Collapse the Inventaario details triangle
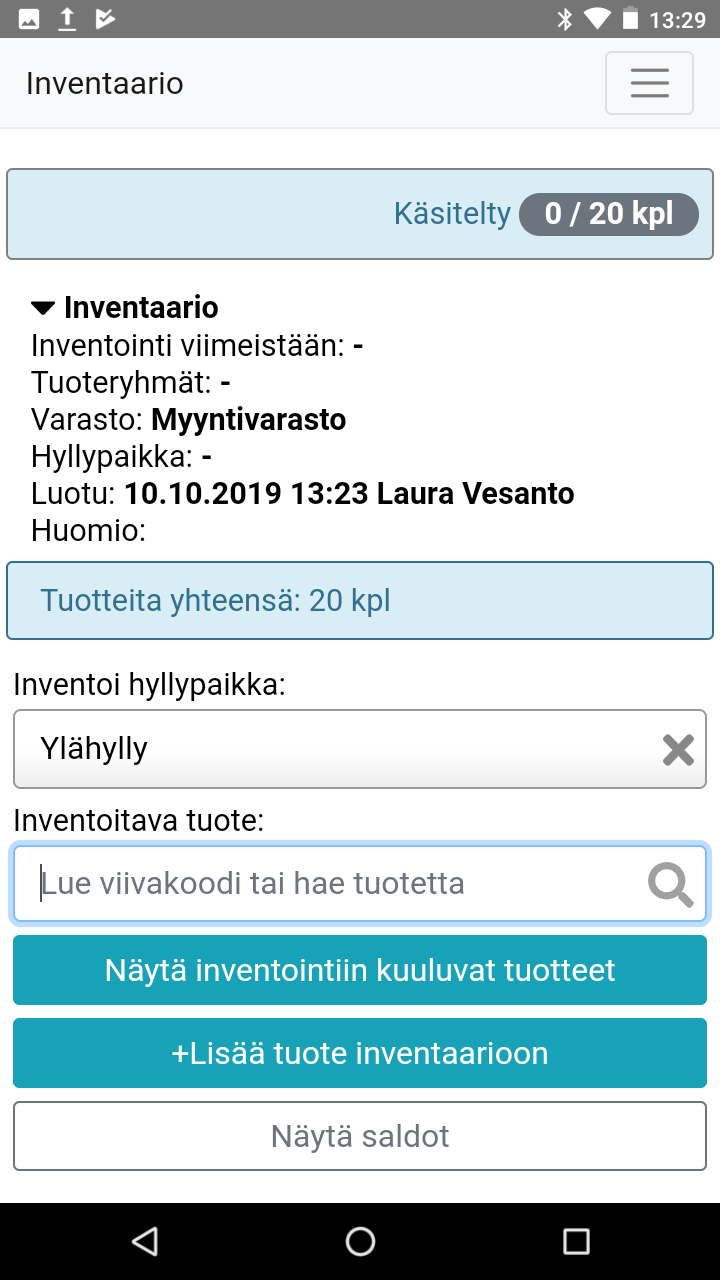This screenshot has height=1280, width=720. click(x=43, y=308)
